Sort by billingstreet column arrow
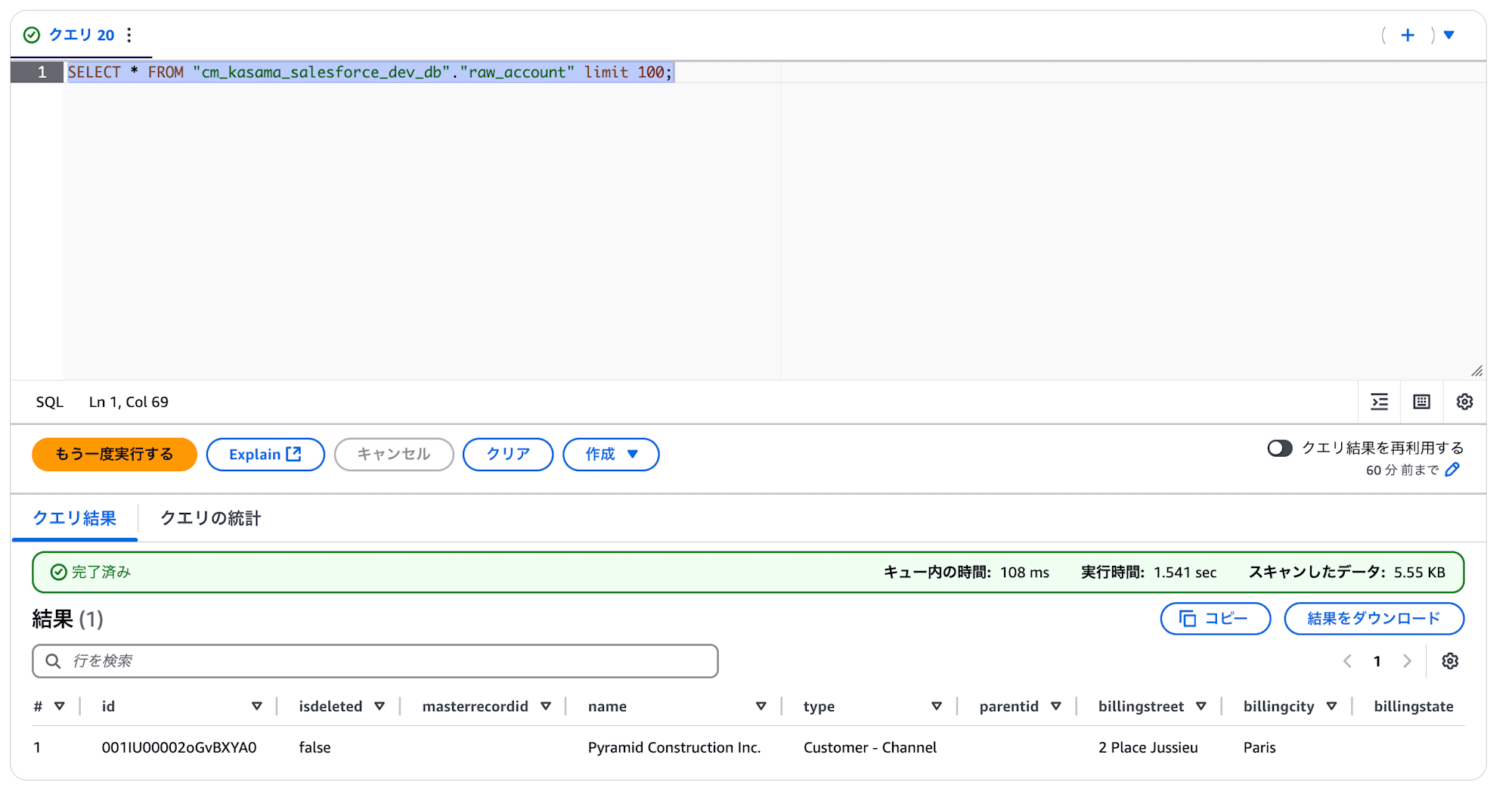Image resolution: width=1512 pixels, height=801 pixels. 1201,706
